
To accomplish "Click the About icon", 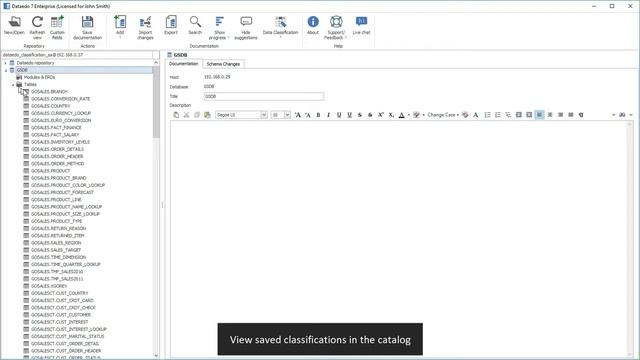I will click(313, 25).
